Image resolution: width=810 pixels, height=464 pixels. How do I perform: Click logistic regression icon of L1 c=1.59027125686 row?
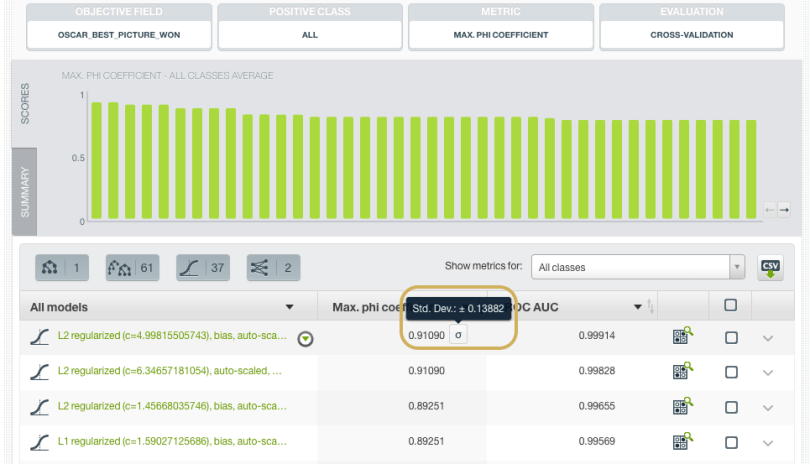[40, 442]
